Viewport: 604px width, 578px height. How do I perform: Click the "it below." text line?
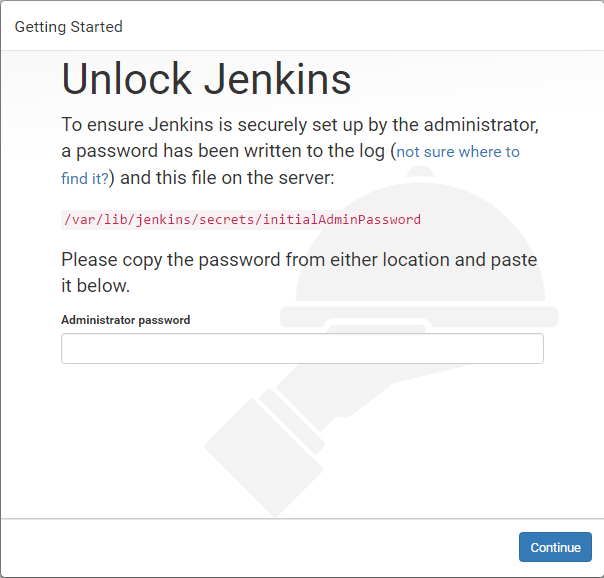[95, 286]
